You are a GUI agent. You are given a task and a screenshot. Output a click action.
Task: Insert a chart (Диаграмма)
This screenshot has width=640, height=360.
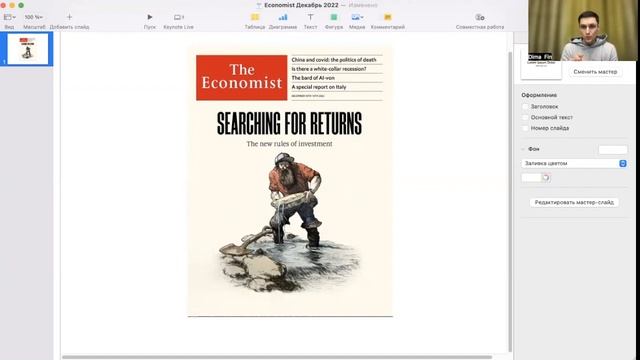tap(282, 17)
